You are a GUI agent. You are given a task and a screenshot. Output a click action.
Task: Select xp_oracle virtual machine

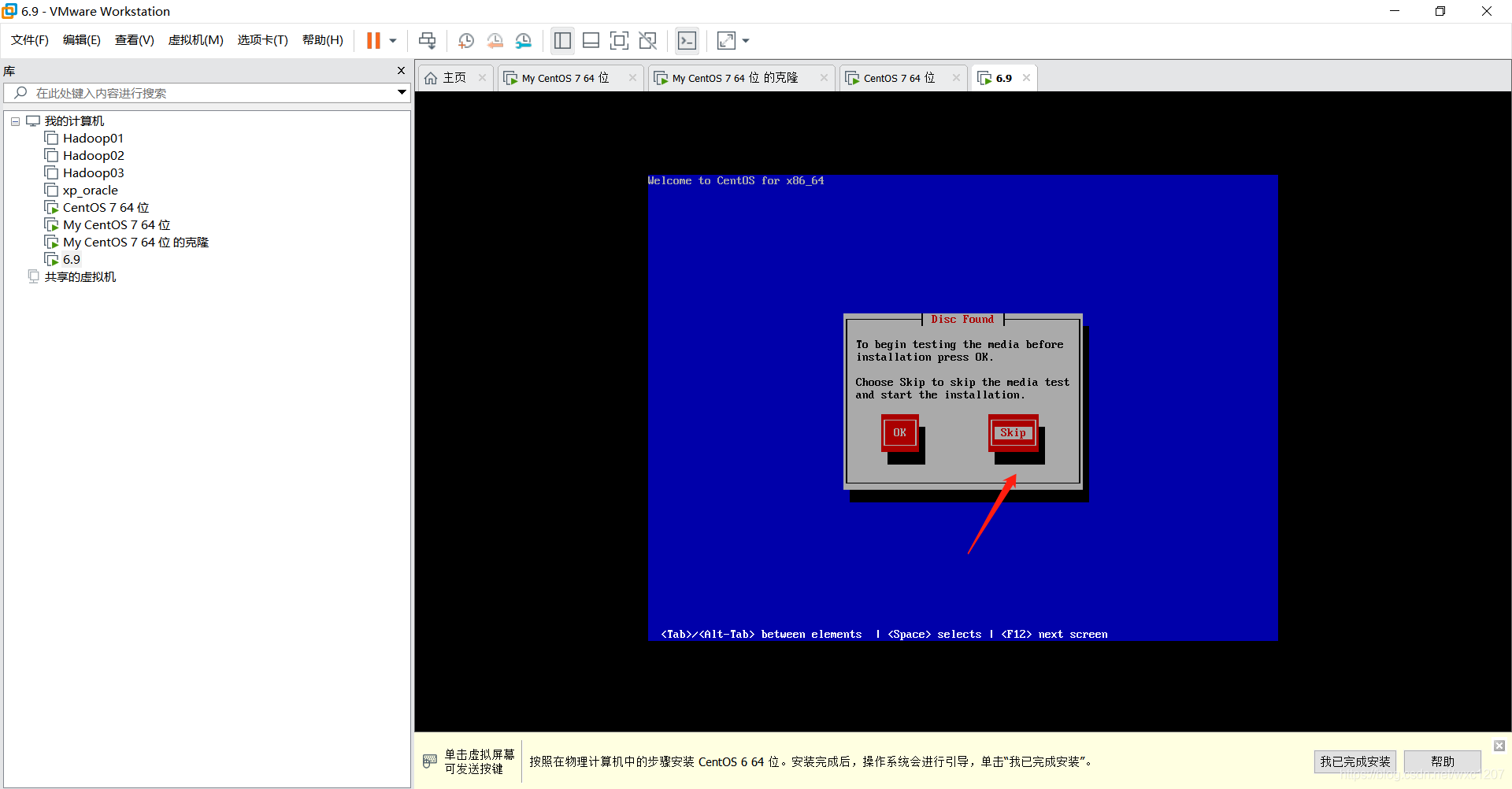pos(91,191)
